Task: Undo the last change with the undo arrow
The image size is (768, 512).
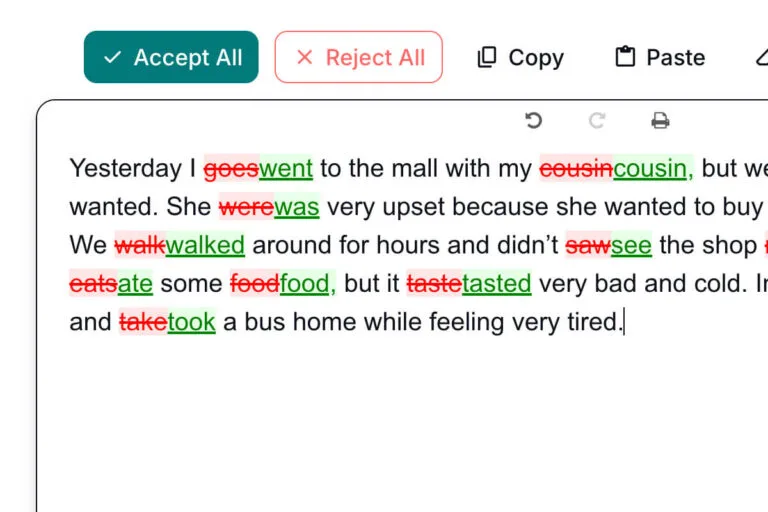Action: tap(534, 121)
